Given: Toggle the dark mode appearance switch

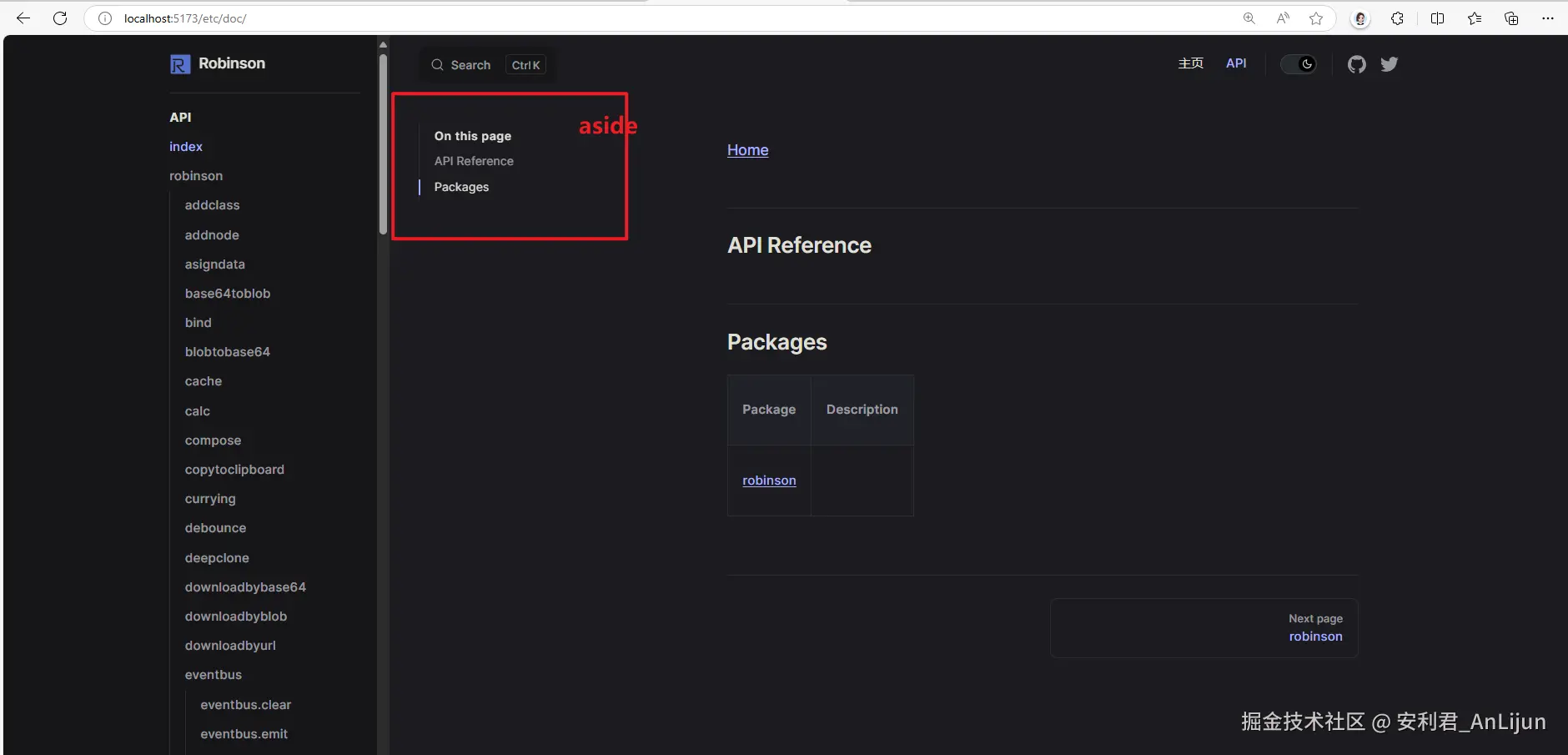Looking at the screenshot, I should click(x=1299, y=64).
